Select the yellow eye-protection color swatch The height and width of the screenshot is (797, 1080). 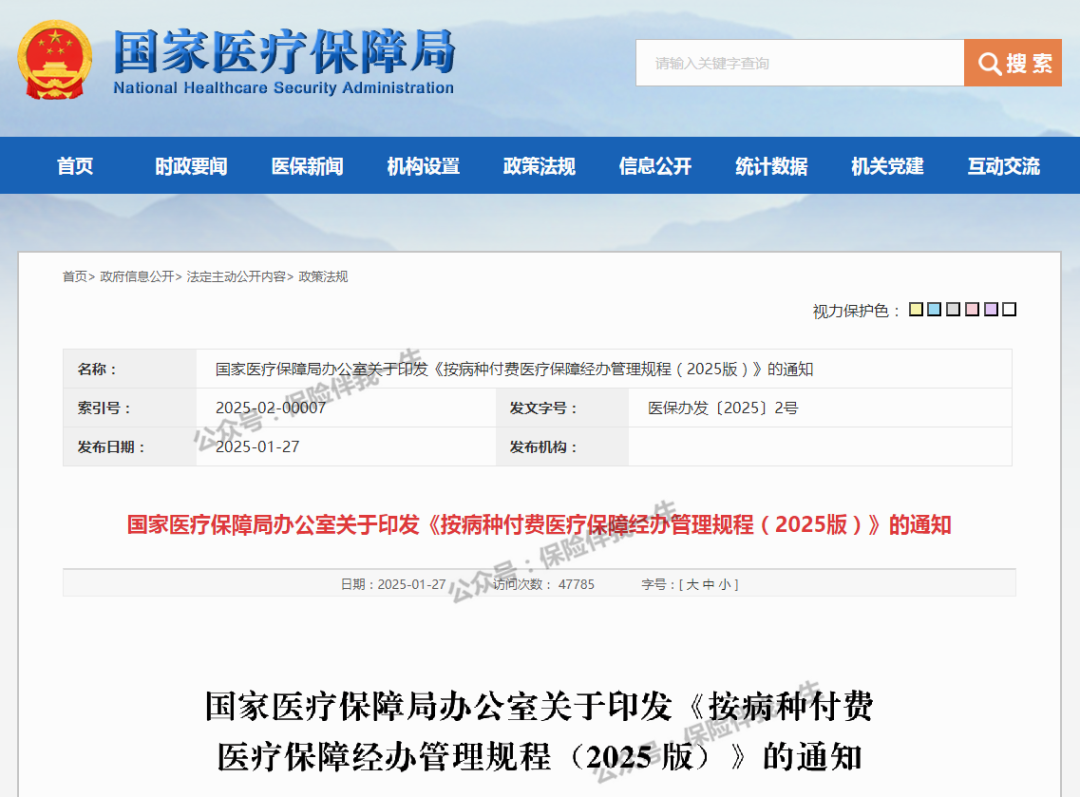tap(915, 310)
